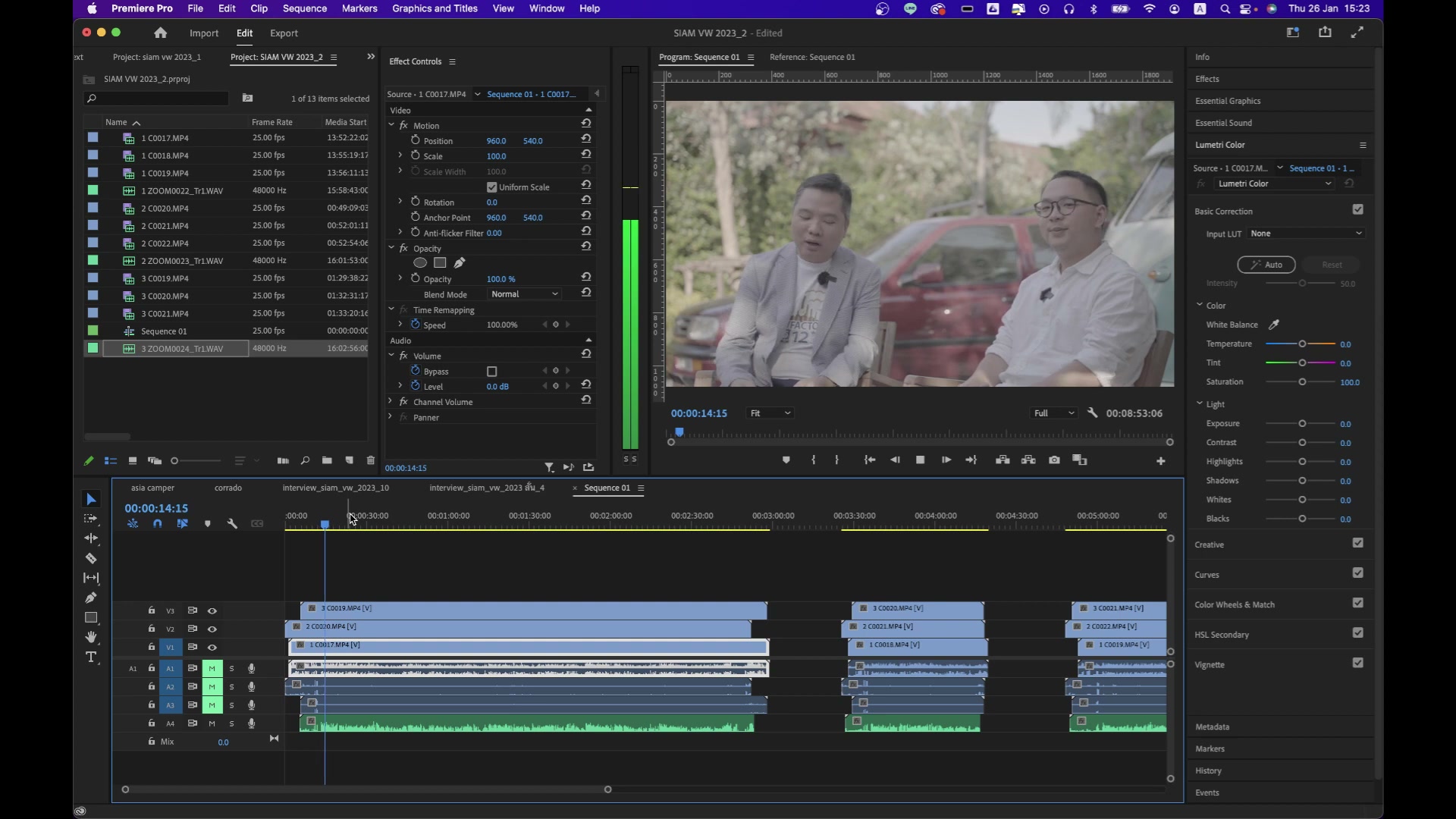Screen dimensions: 1456x819
Task: Click delete trash icon in project panel
Action: [370, 460]
